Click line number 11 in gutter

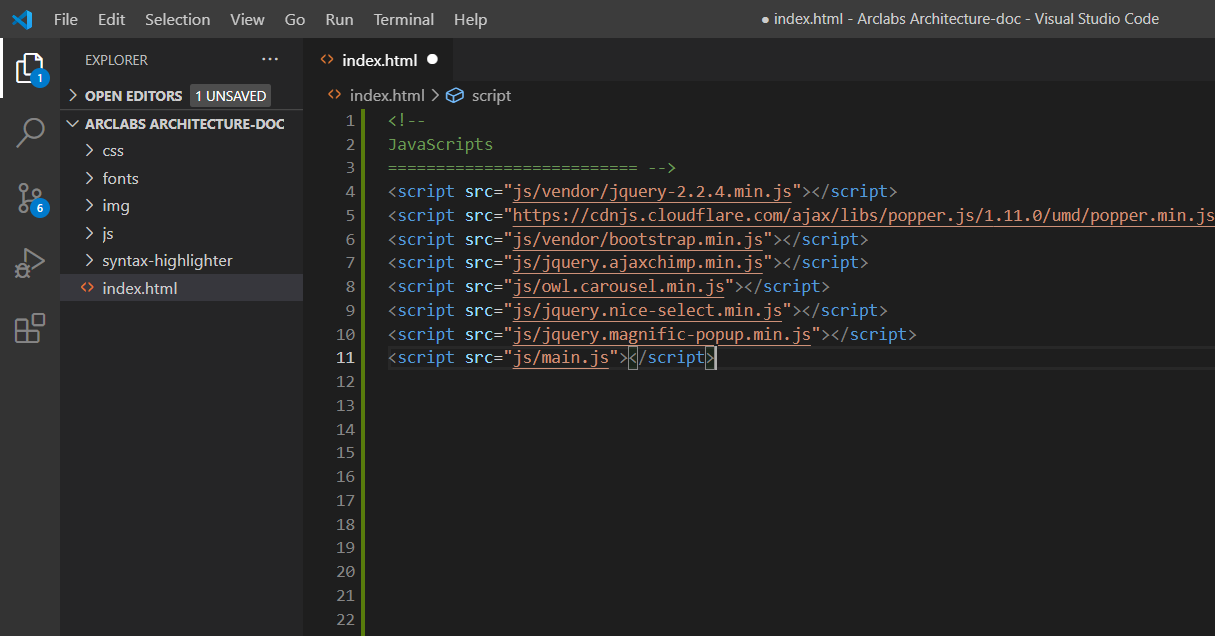tap(345, 357)
